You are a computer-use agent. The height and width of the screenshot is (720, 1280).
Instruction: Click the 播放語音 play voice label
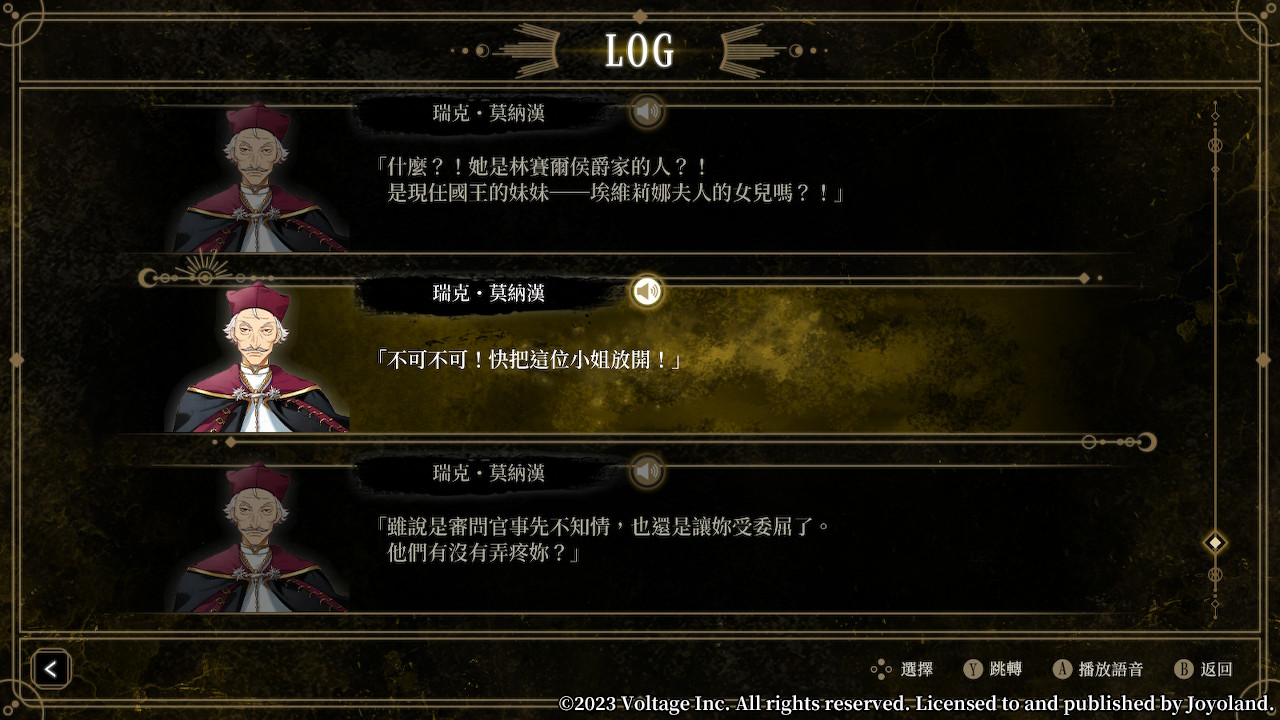1111,669
